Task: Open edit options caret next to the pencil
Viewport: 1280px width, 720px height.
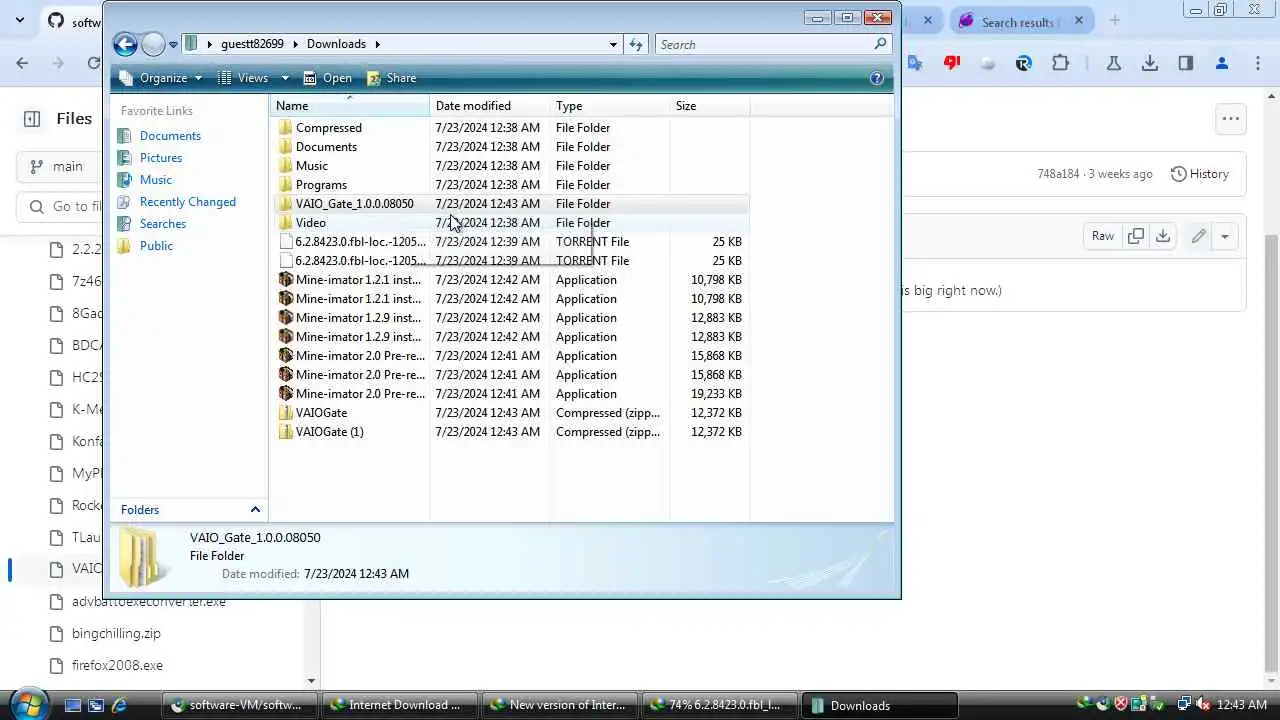Action: (1224, 236)
